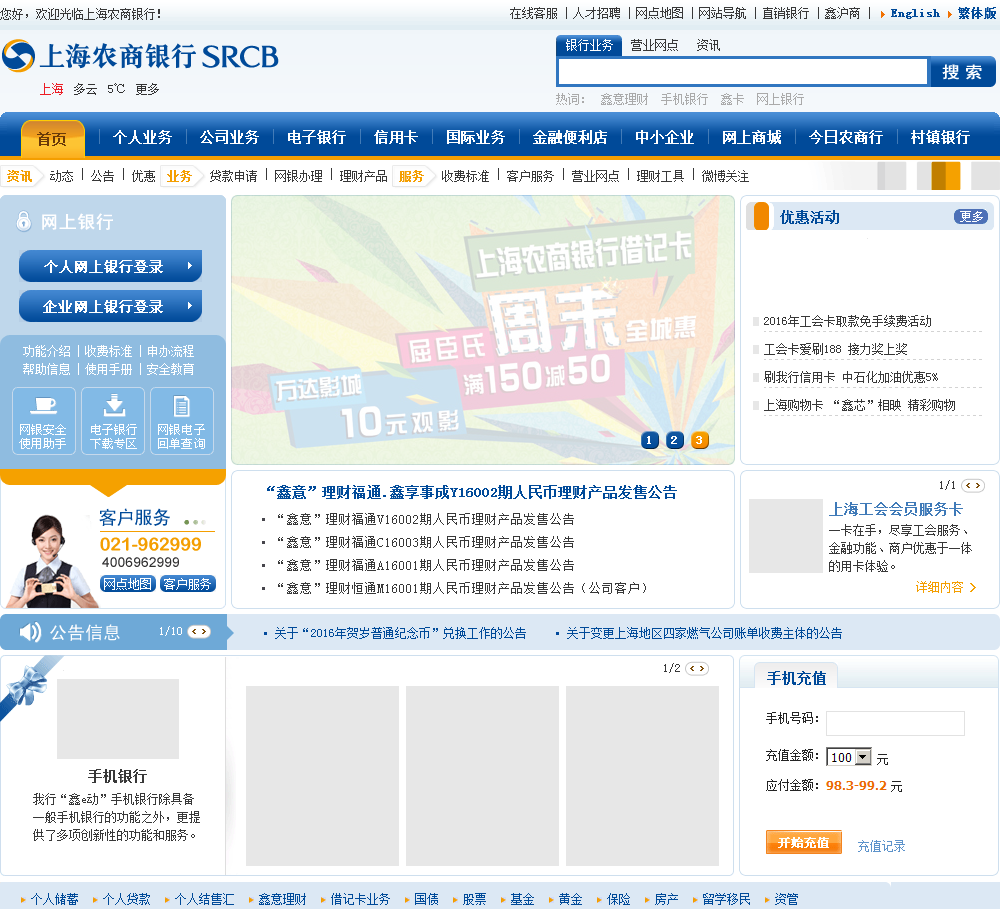This screenshot has width=1000, height=909.
Task: Open 理财福通V16002期 announcement
Action: (425, 519)
